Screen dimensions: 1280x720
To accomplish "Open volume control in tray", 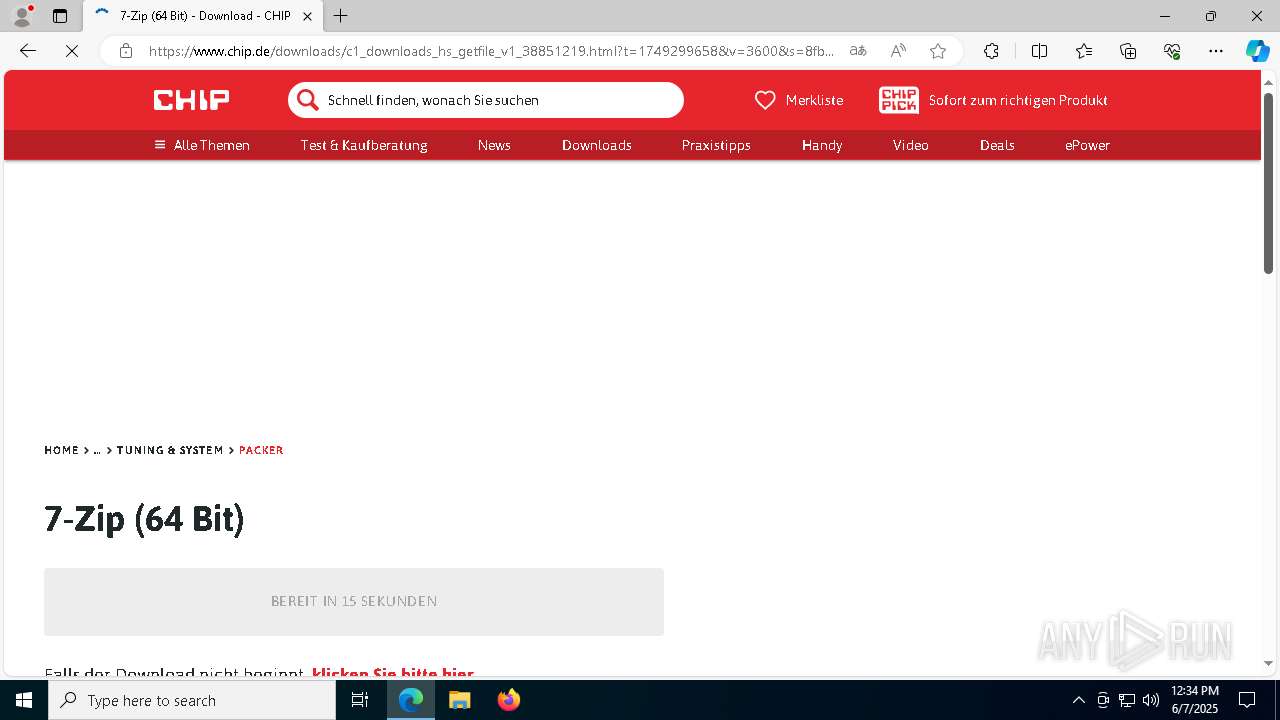I will click(x=1151, y=700).
